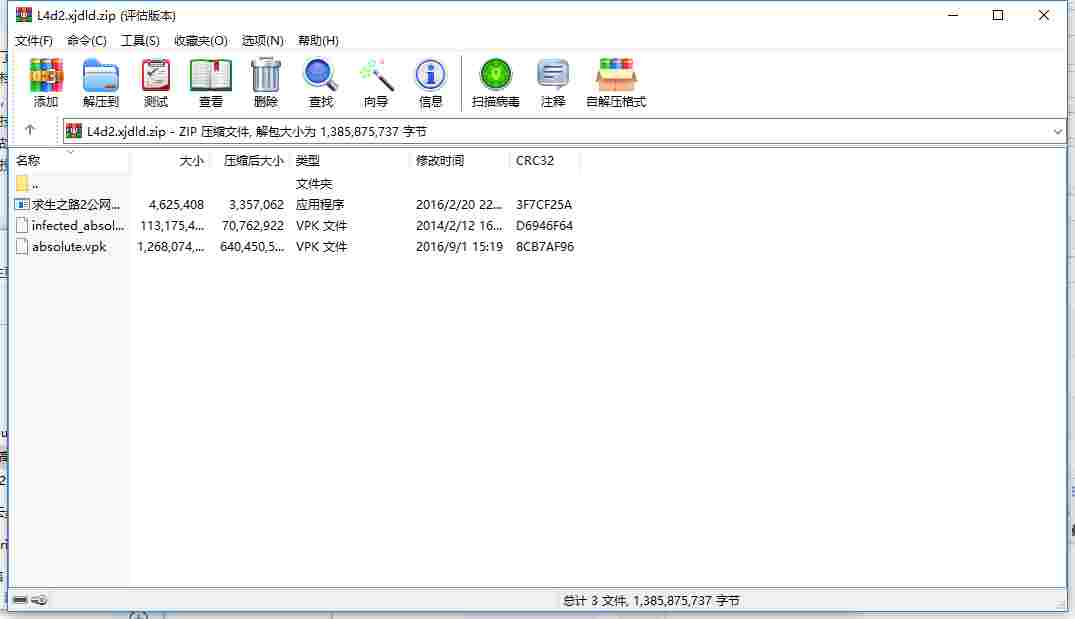Click the parent folder icon
Viewport: 1075px width, 619px height.
(x=22, y=183)
